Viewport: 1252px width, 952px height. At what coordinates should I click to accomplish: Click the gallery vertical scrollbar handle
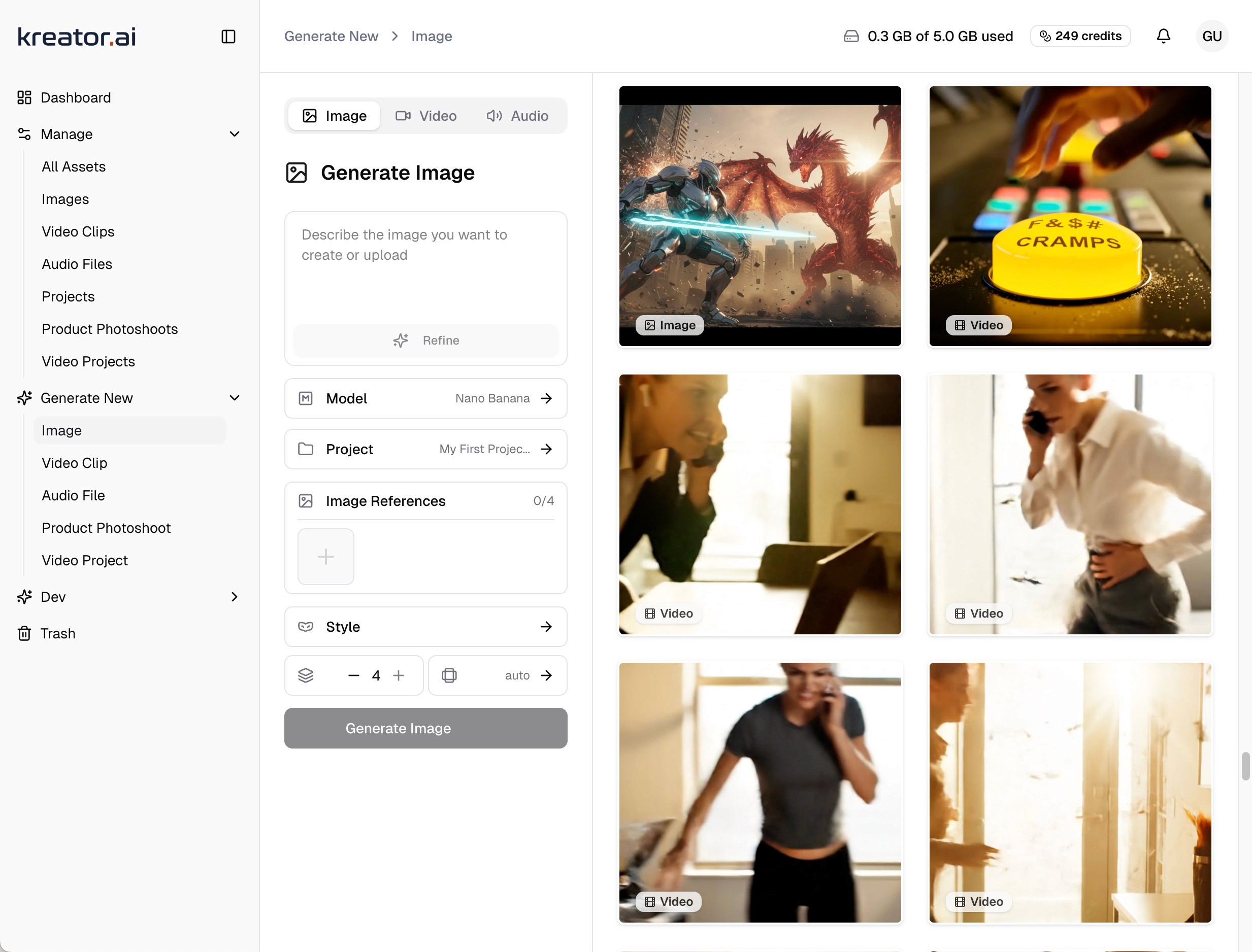click(1245, 766)
